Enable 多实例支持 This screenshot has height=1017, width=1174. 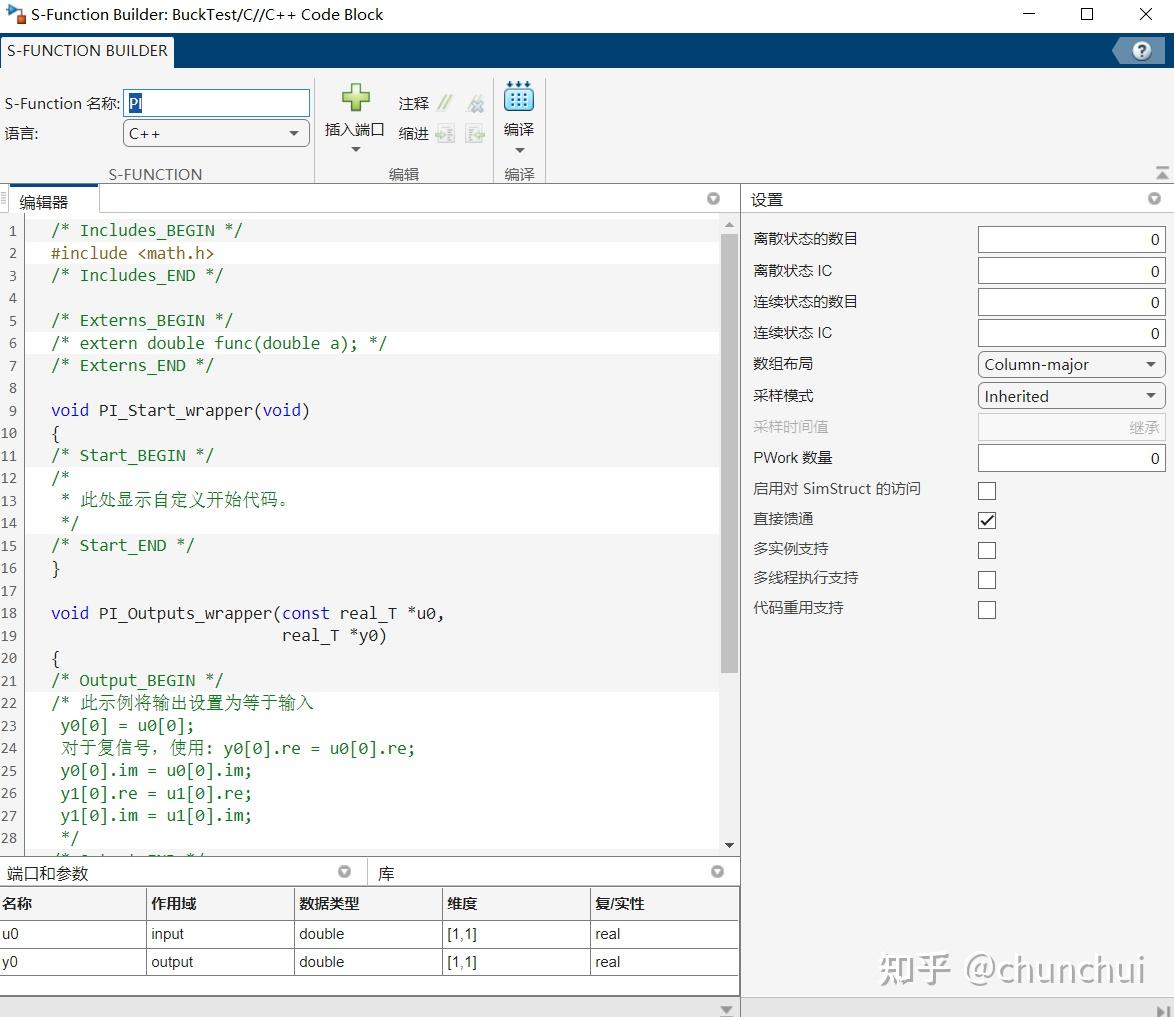(x=987, y=549)
